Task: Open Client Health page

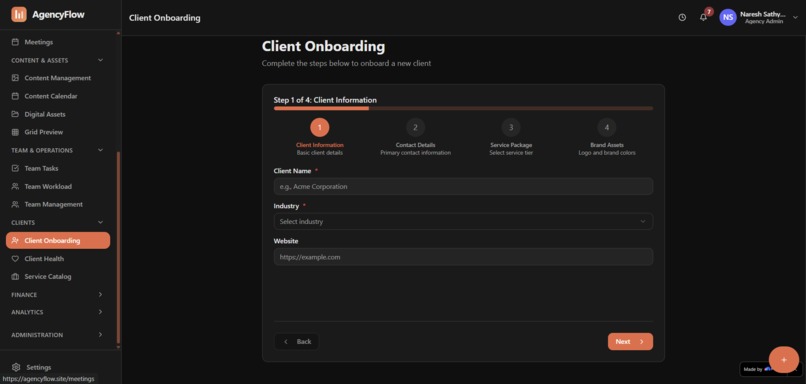Action: click(x=58, y=259)
